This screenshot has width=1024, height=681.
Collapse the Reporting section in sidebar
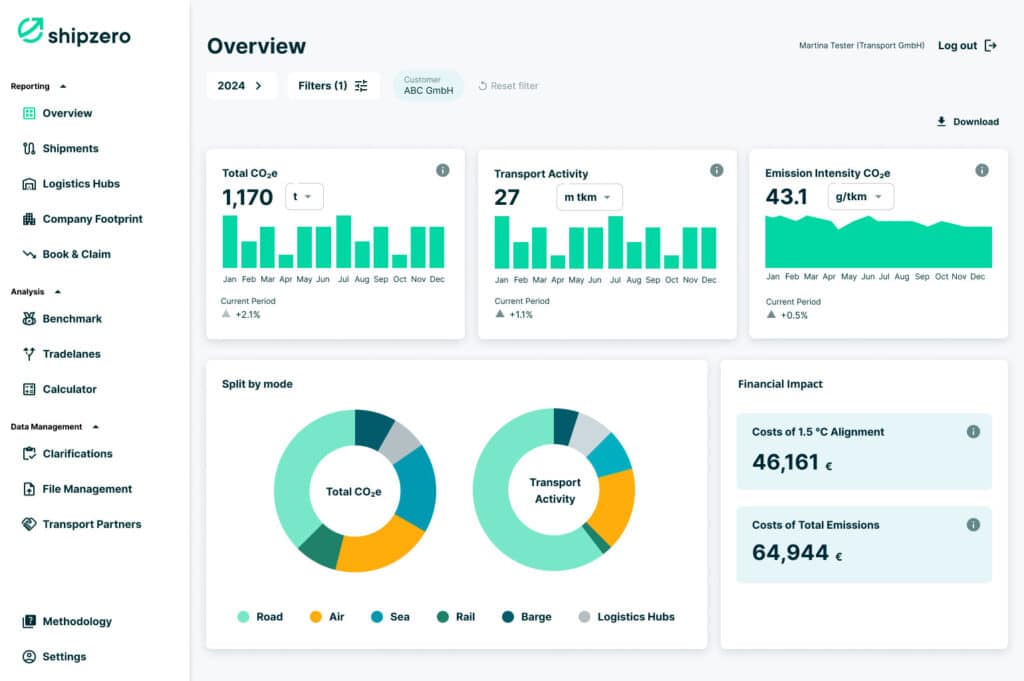pyautogui.click(x=64, y=87)
